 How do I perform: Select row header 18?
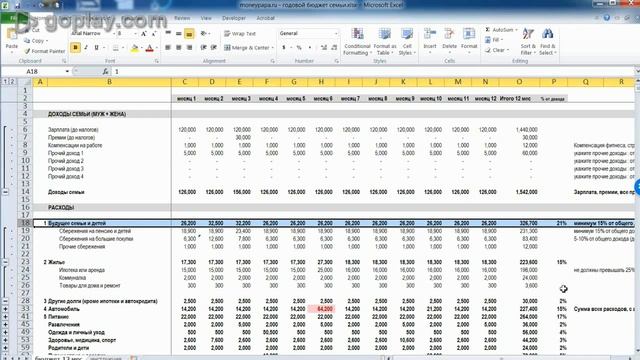25,223
